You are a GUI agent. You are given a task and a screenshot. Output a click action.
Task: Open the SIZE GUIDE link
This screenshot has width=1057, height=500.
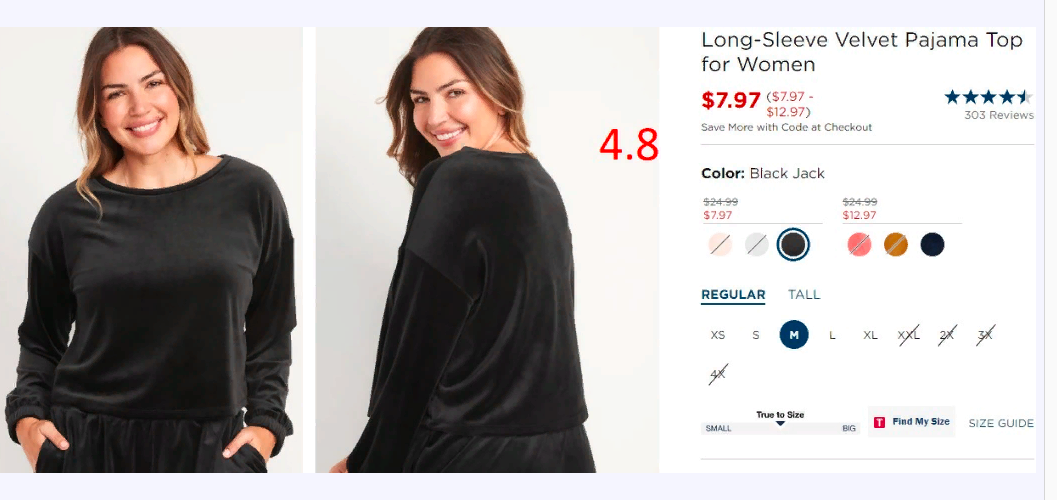1001,423
